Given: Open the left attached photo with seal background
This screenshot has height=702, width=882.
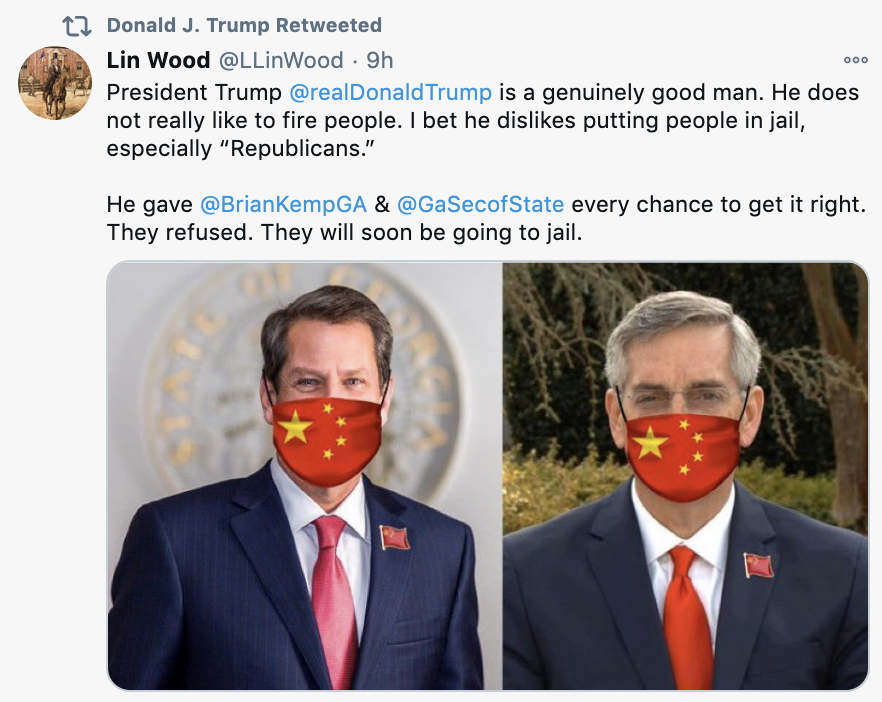Looking at the screenshot, I should tap(304, 476).
